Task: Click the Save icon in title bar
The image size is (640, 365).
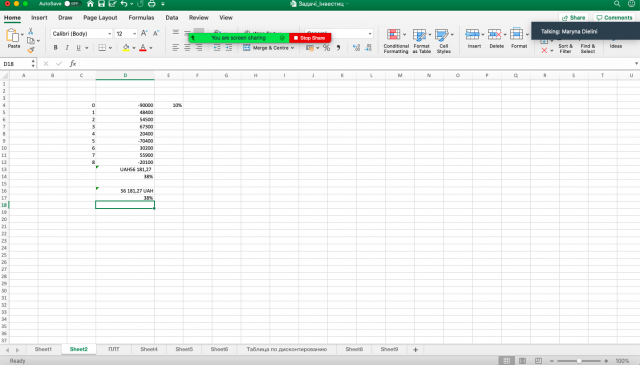Action: (x=101, y=4)
